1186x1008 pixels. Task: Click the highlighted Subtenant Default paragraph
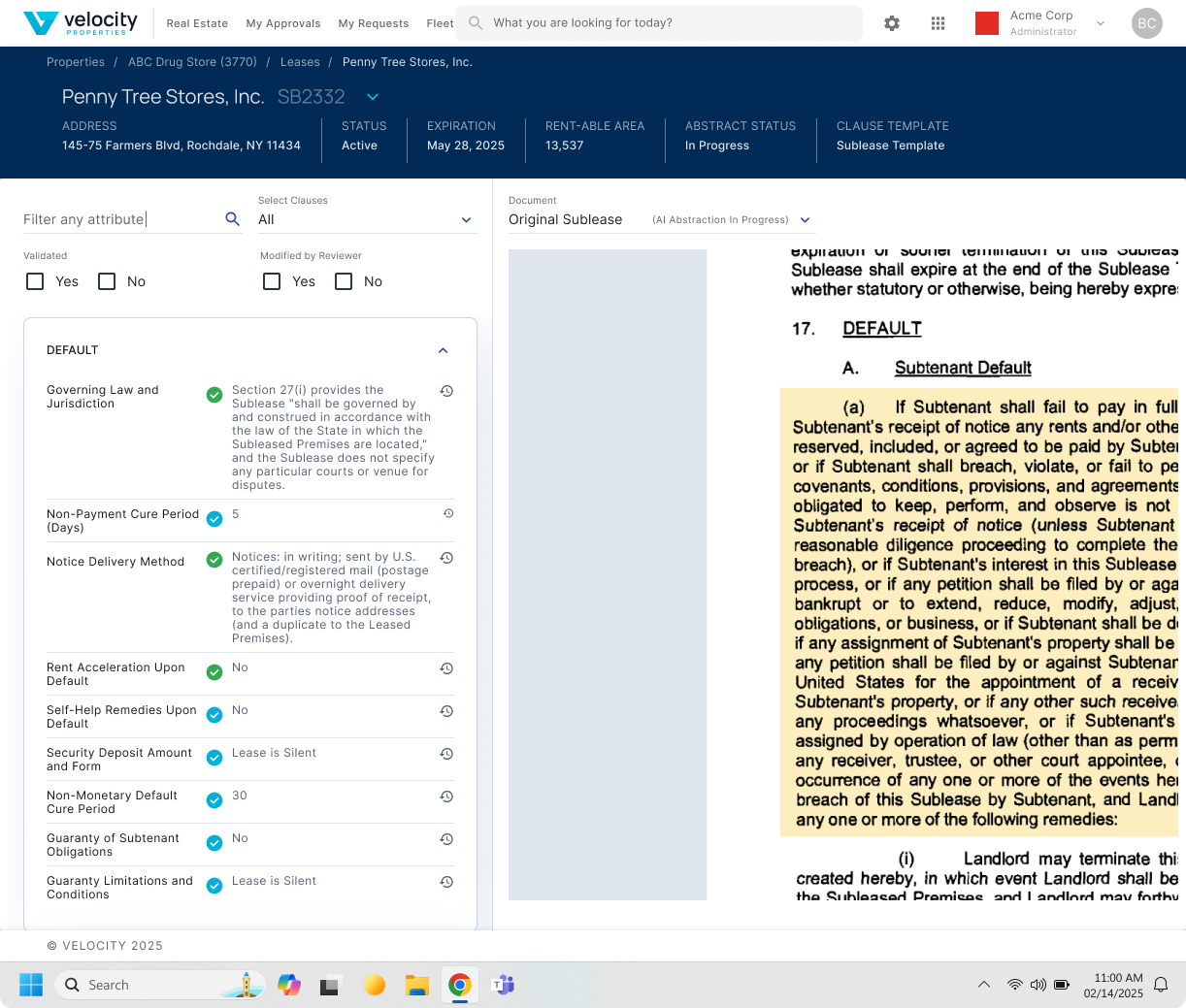[x=980, y=612]
